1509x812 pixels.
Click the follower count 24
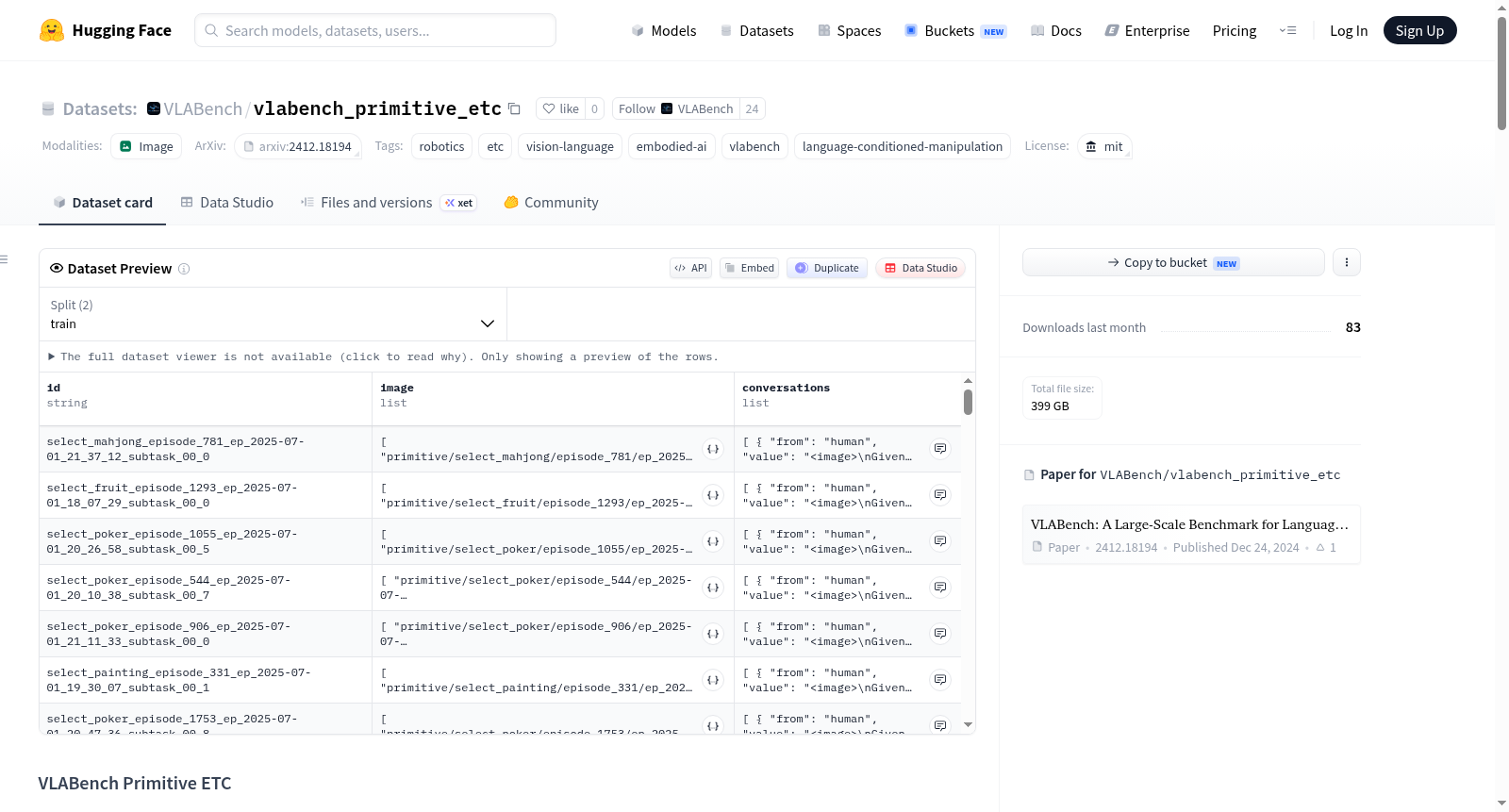tap(752, 108)
